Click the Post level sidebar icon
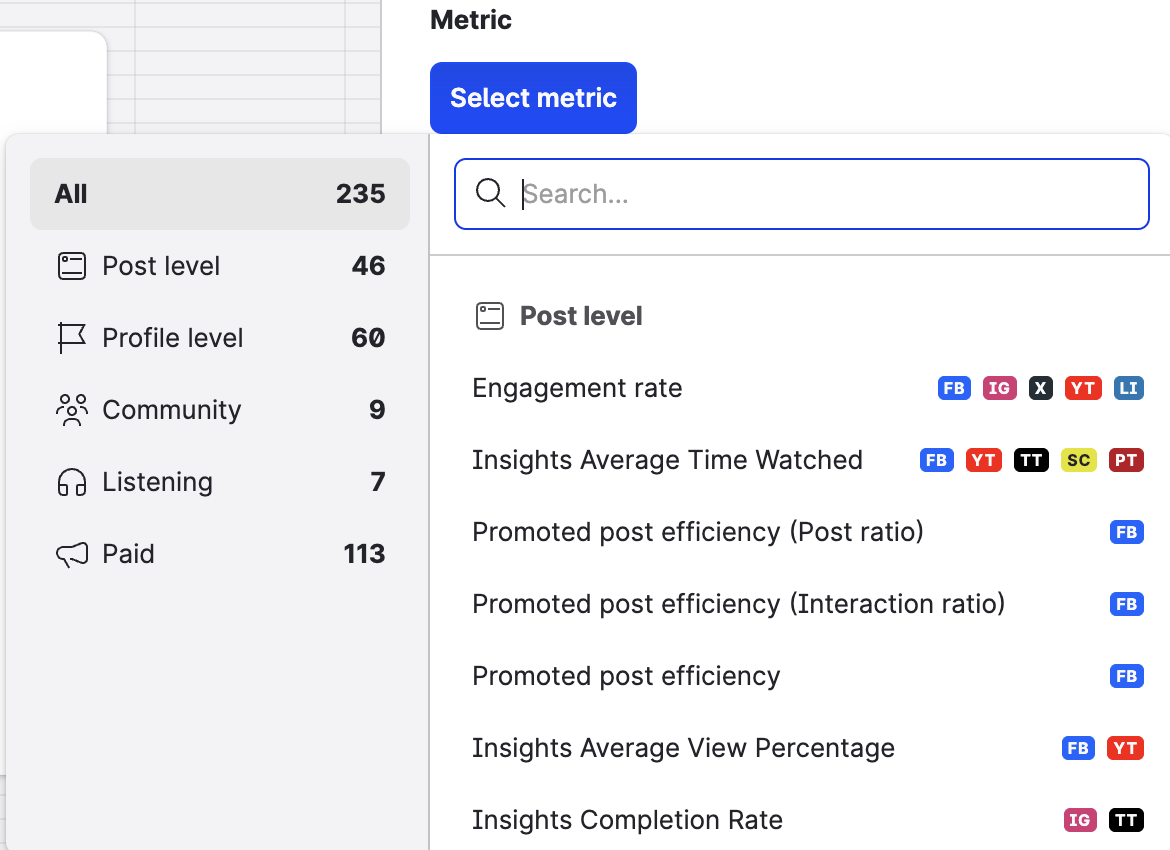Image resolution: width=1170 pixels, height=850 pixels. (x=72, y=266)
